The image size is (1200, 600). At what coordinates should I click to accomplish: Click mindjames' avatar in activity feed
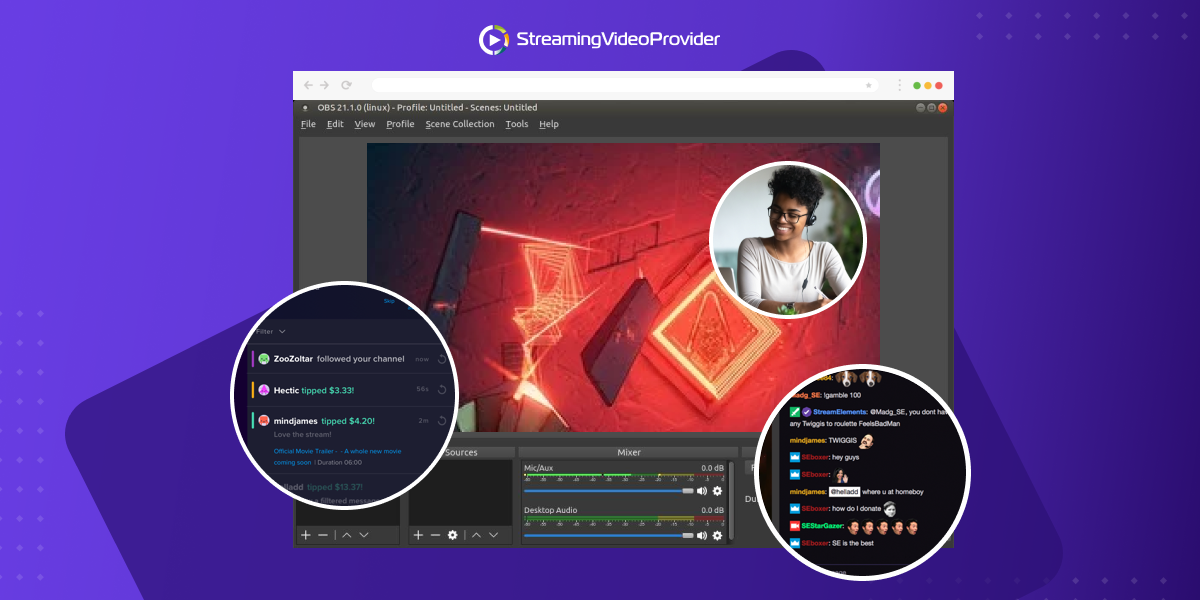[264, 421]
